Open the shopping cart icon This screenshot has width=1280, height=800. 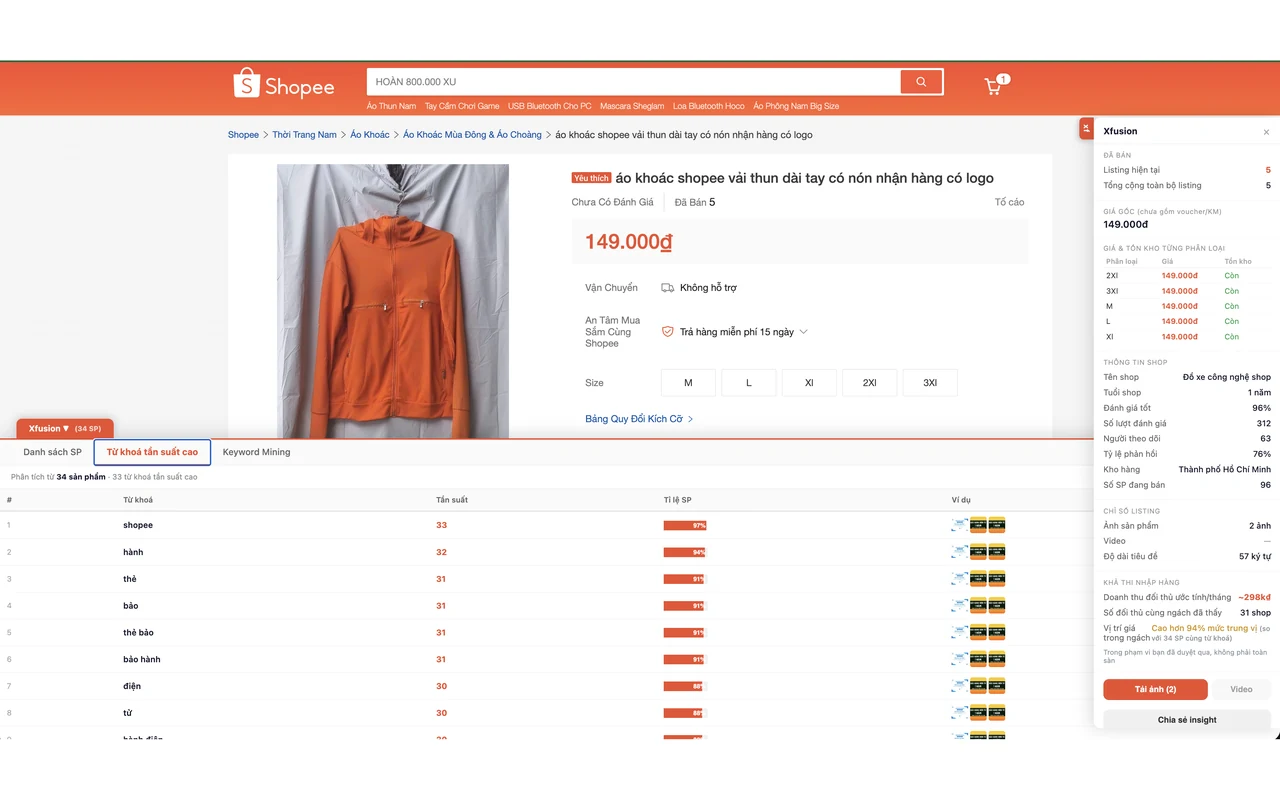point(995,86)
